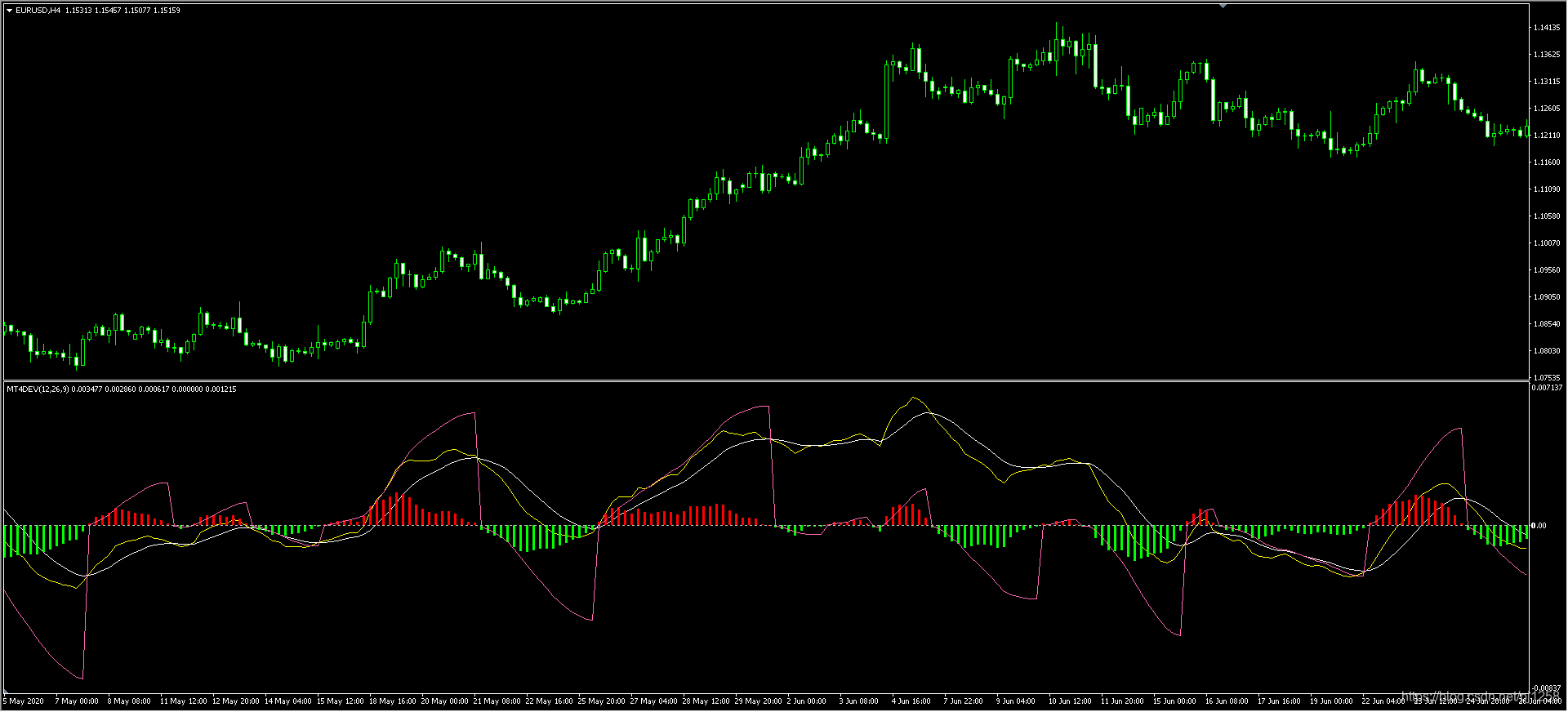Click the 1.09560 price label
This screenshot has width=1568, height=712.
point(1547,270)
